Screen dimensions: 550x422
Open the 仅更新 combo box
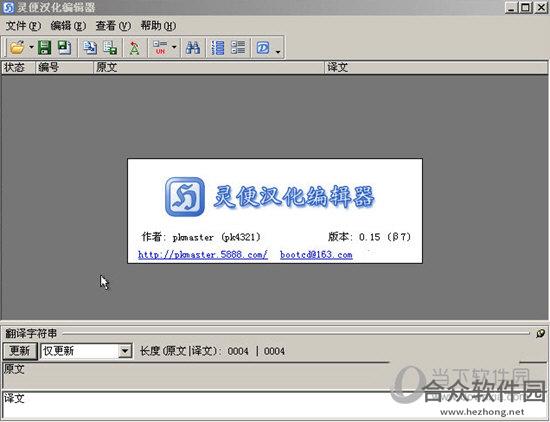coord(87,351)
